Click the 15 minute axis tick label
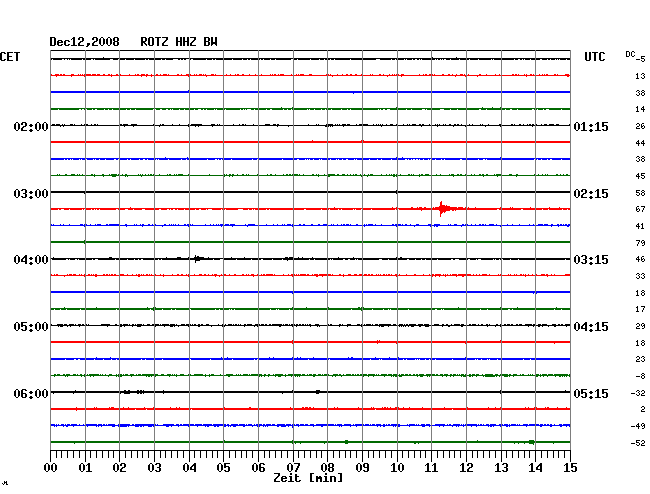 coord(570,468)
